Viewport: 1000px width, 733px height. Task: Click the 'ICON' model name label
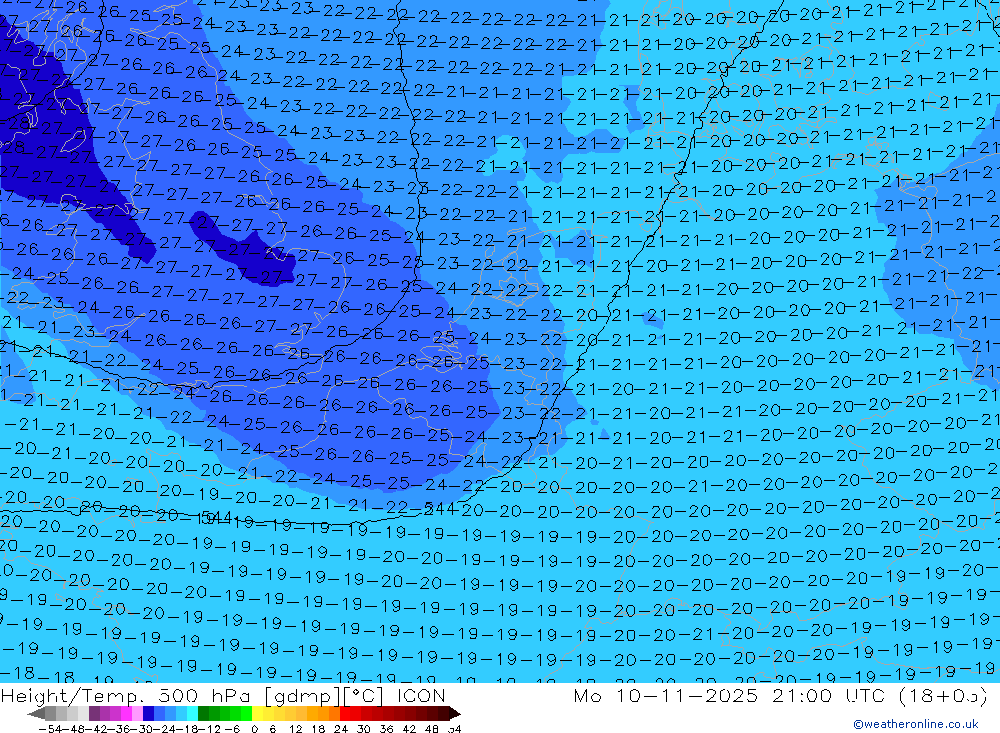(421, 695)
